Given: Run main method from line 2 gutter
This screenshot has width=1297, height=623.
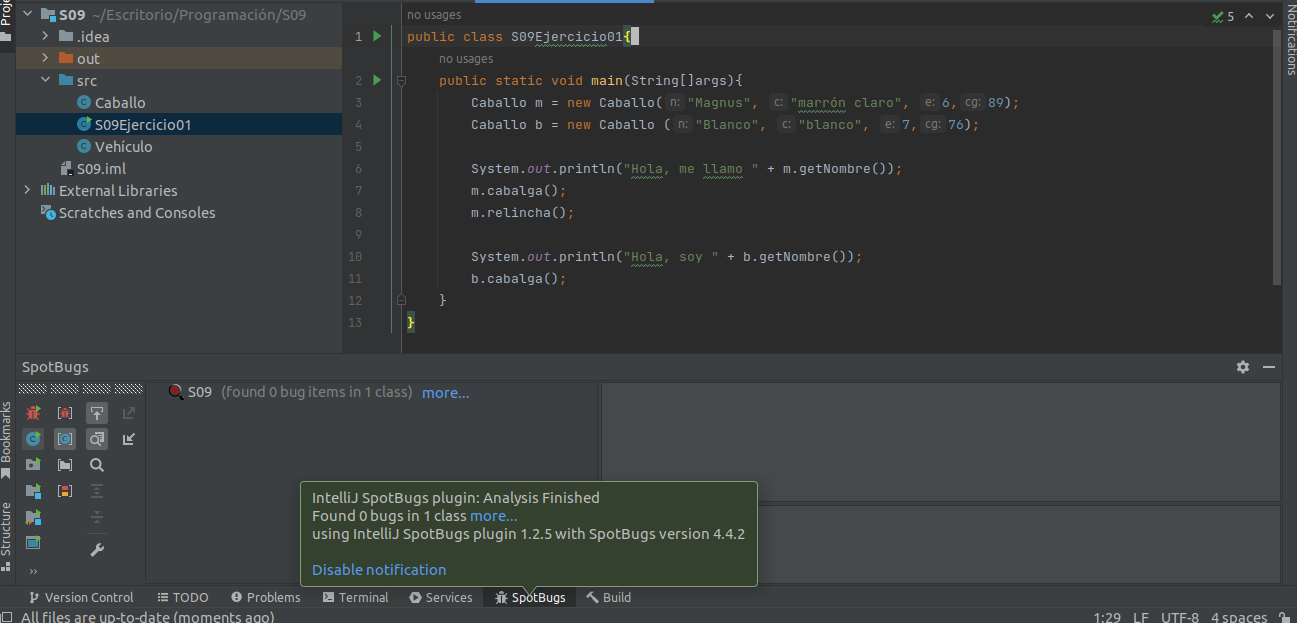Looking at the screenshot, I should (x=377, y=80).
